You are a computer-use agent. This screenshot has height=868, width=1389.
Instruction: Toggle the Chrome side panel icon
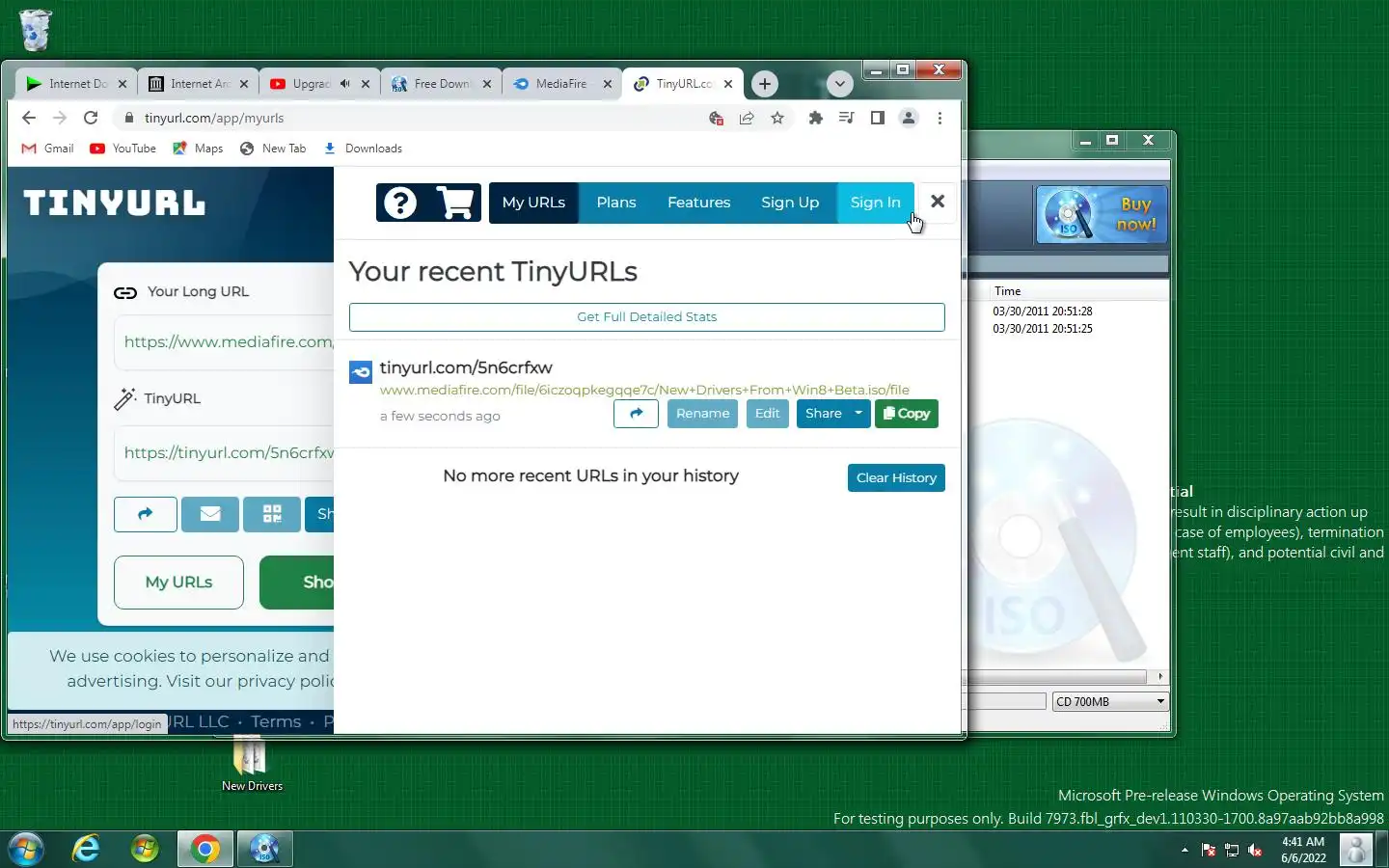[878, 118]
